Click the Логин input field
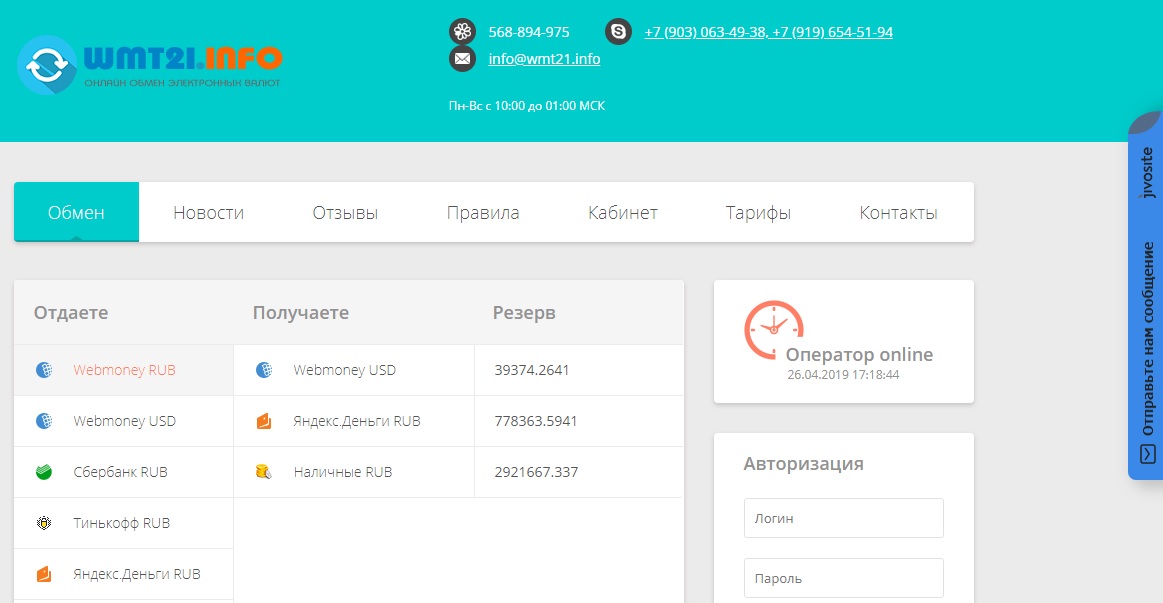1163x603 pixels. point(843,518)
